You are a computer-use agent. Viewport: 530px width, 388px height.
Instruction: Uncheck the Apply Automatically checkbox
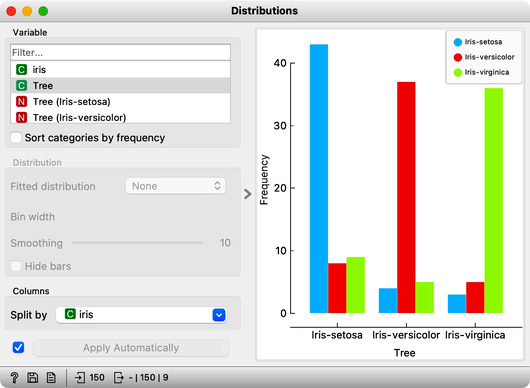pyautogui.click(x=18, y=347)
